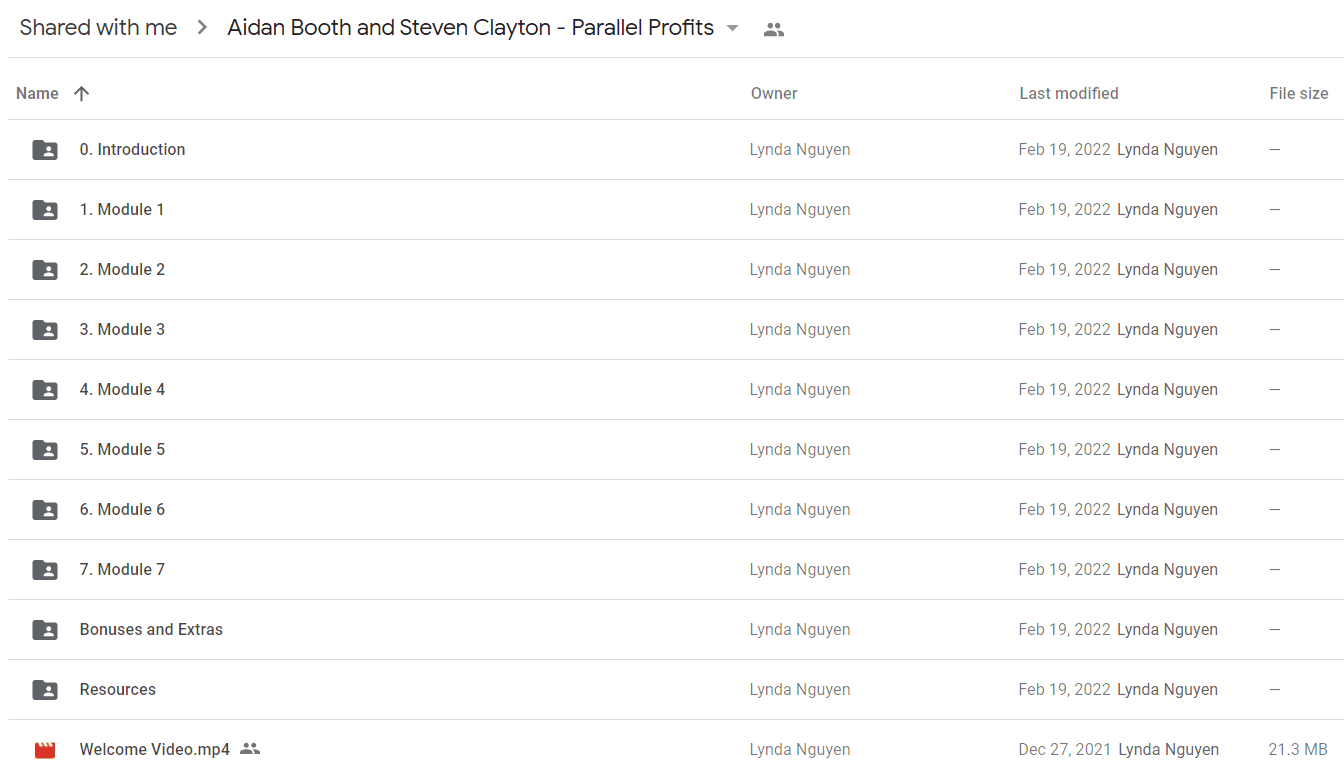The width and height of the screenshot is (1344, 769).
Task: Click the shared people icon beside Welcome Video.mp4
Action: 250,748
